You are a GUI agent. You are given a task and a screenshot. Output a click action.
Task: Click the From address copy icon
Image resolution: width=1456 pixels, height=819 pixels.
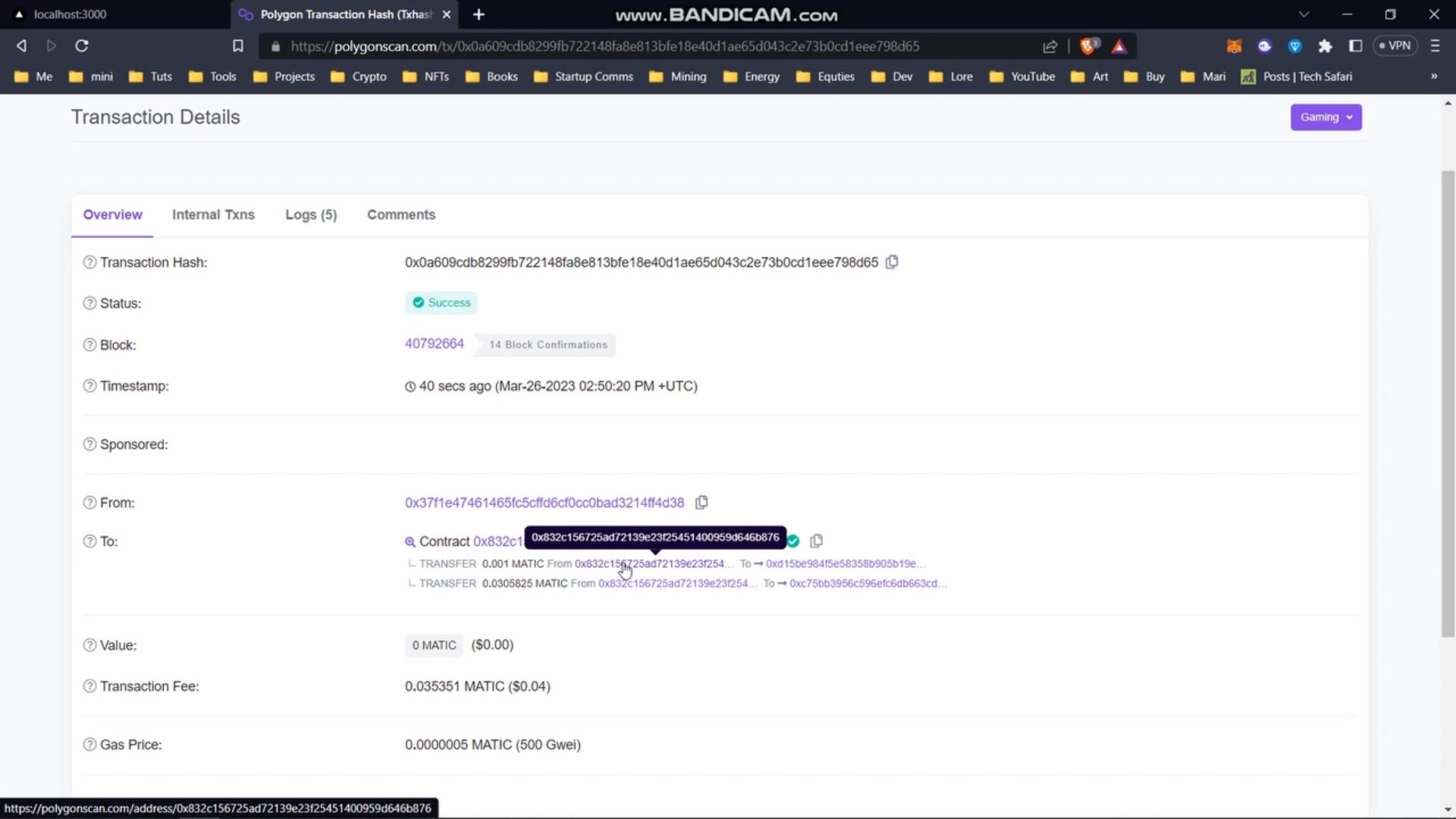702,503
